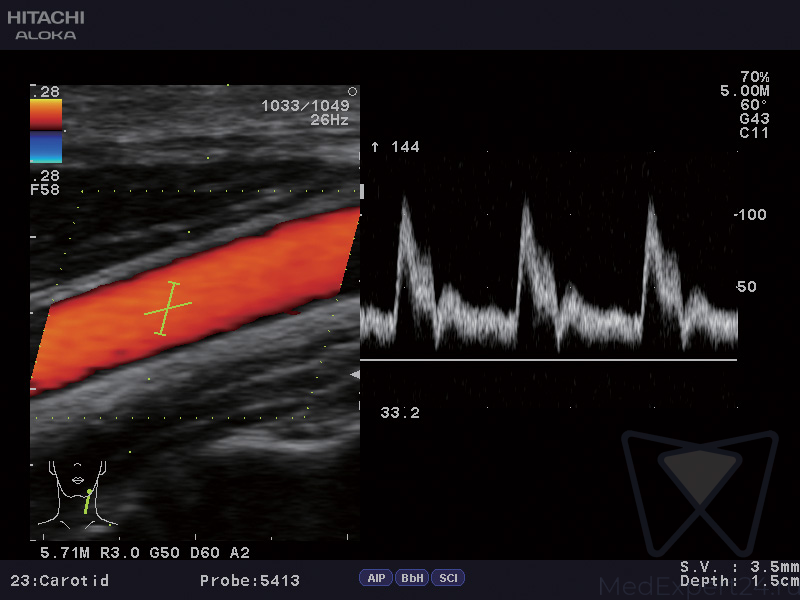The image size is (800, 600).
Task: Click the Hitachi Aloka logo
Action: (x=46, y=24)
